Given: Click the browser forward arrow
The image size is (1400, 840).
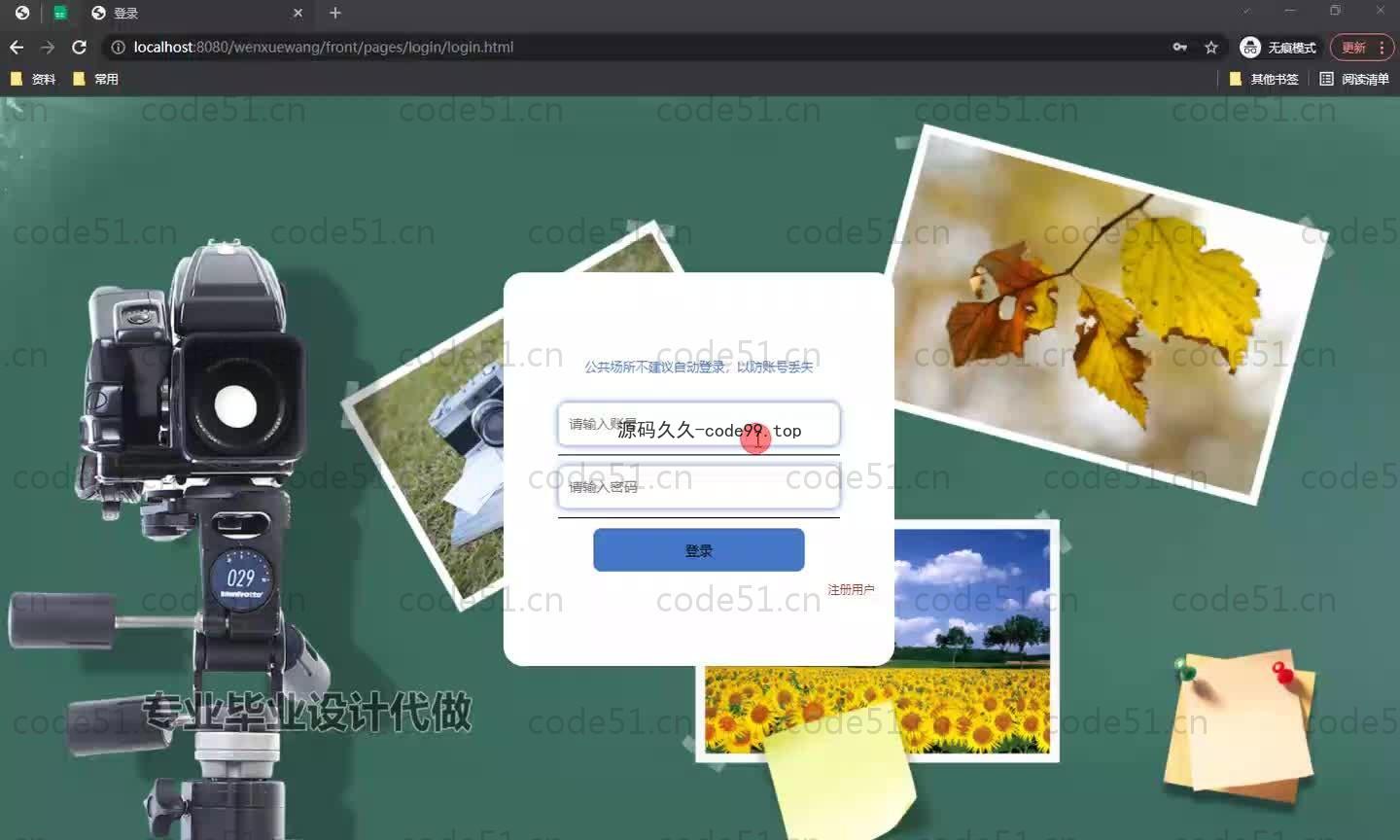Looking at the screenshot, I should click(x=48, y=47).
